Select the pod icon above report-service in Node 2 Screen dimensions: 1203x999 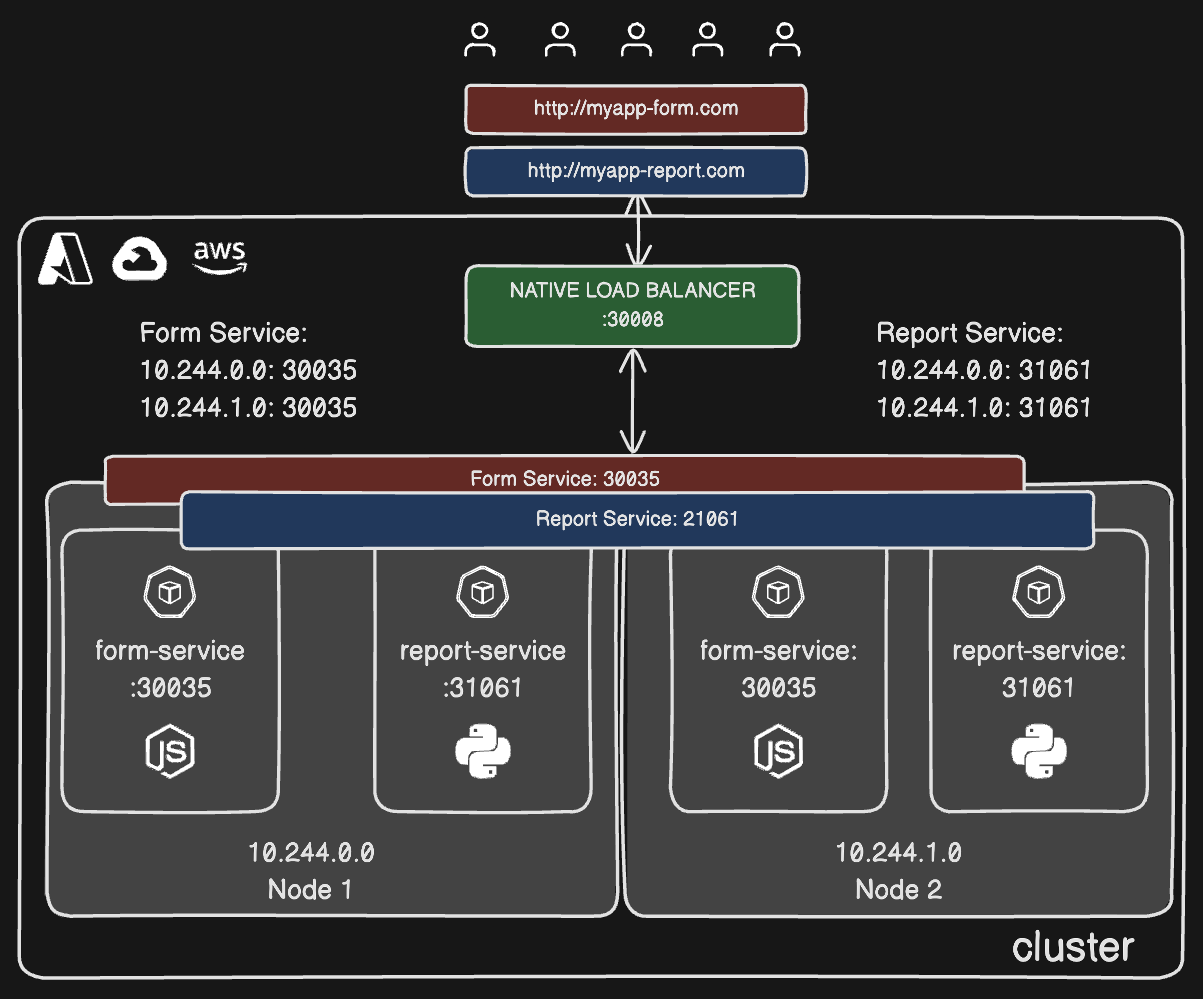pos(1039,593)
